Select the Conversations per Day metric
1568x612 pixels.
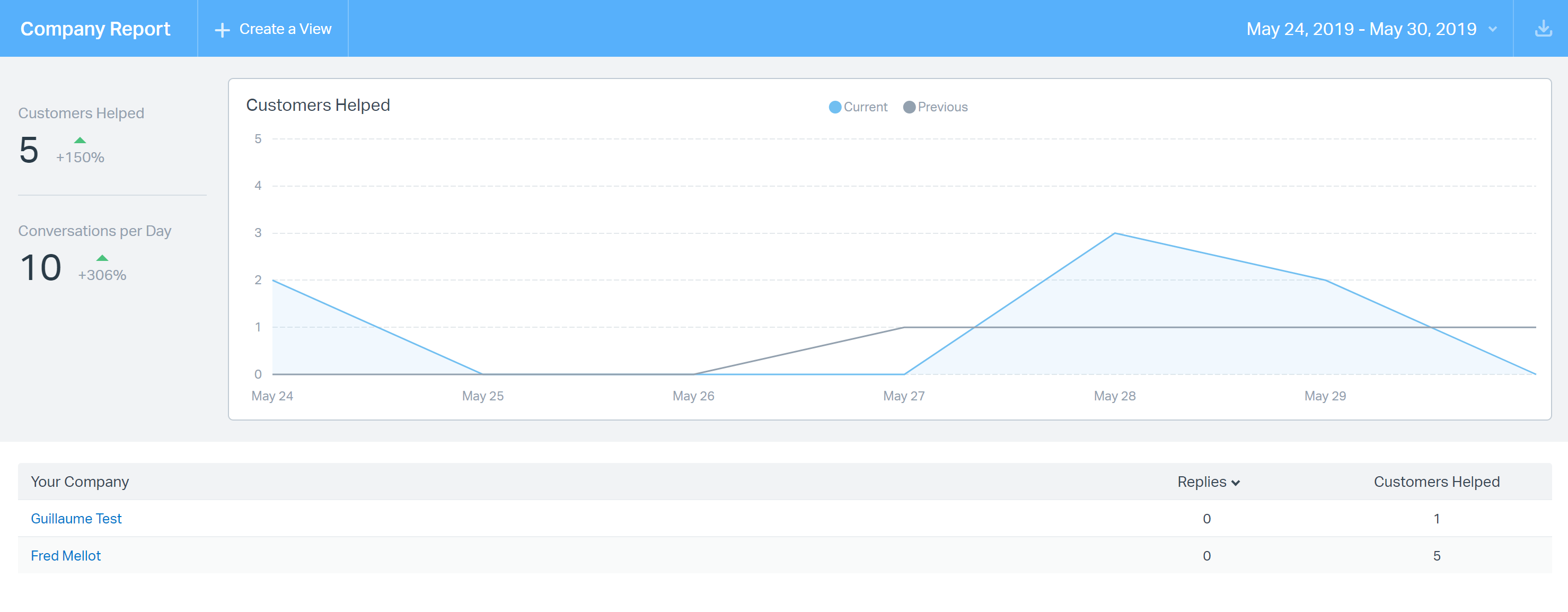pos(94,231)
